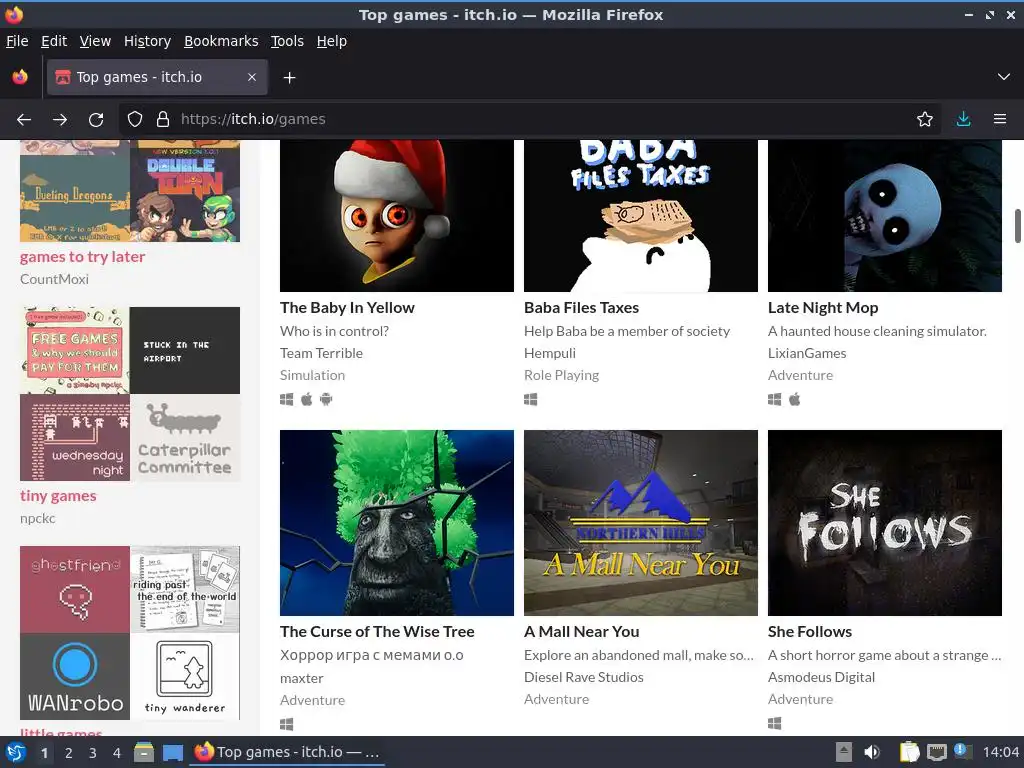The width and height of the screenshot is (1024, 768).
Task: Open Firefox View pinned icon
Action: [x=20, y=77]
